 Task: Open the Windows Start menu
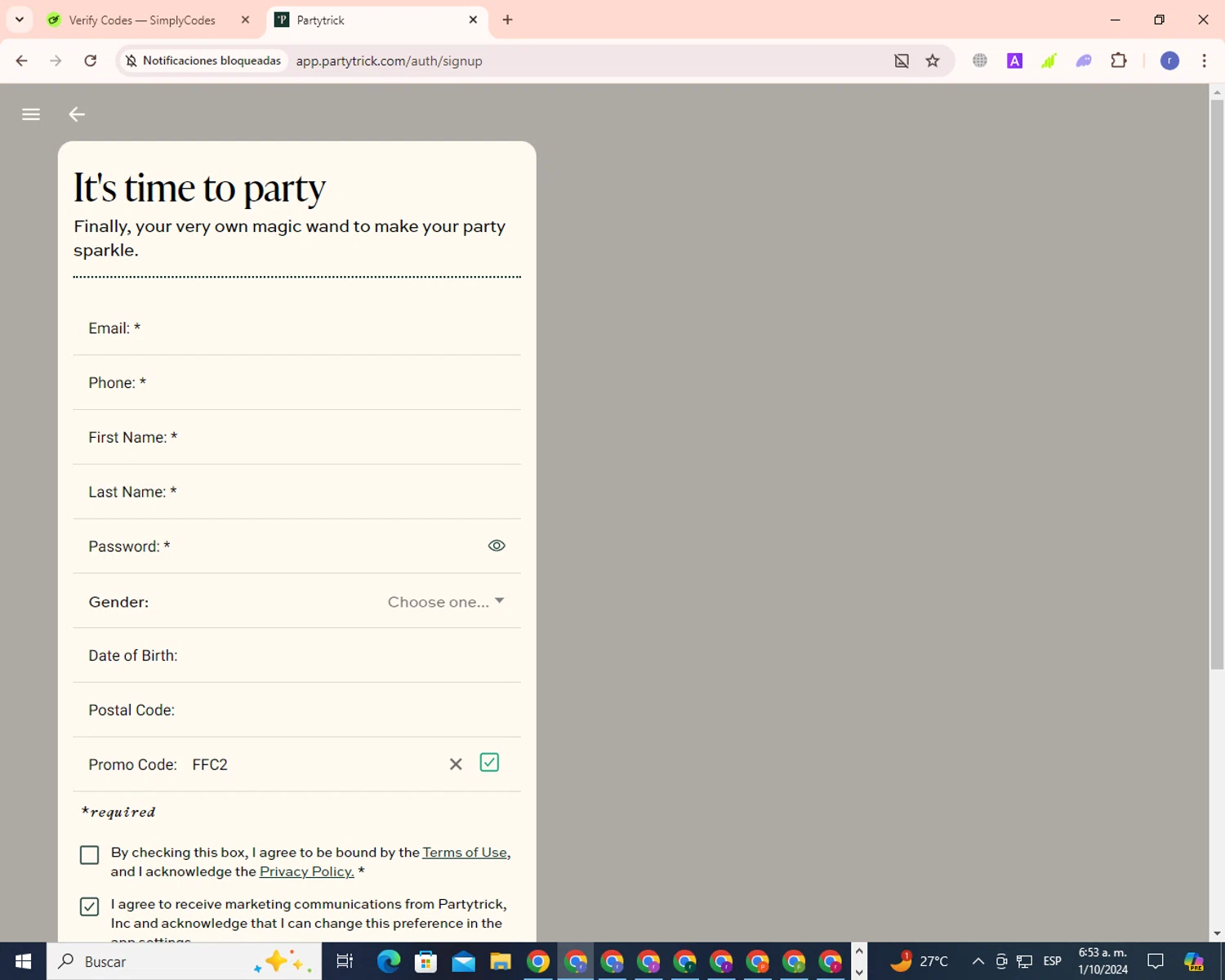point(23,961)
